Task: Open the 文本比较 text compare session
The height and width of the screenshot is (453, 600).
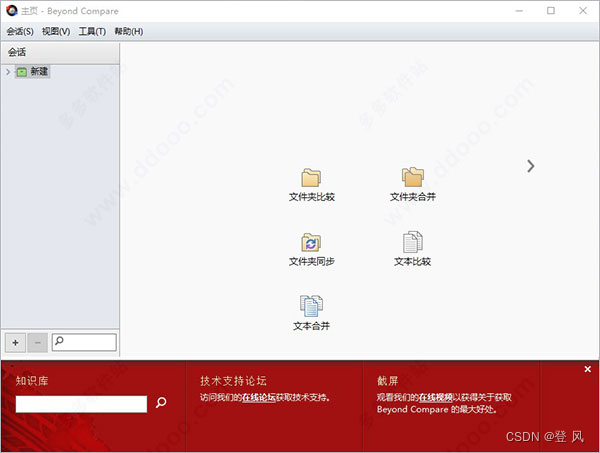Action: 412,249
